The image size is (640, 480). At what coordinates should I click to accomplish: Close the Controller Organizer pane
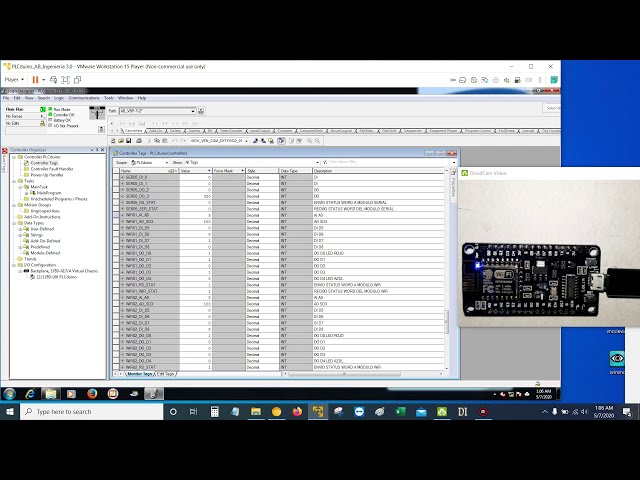coord(102,150)
